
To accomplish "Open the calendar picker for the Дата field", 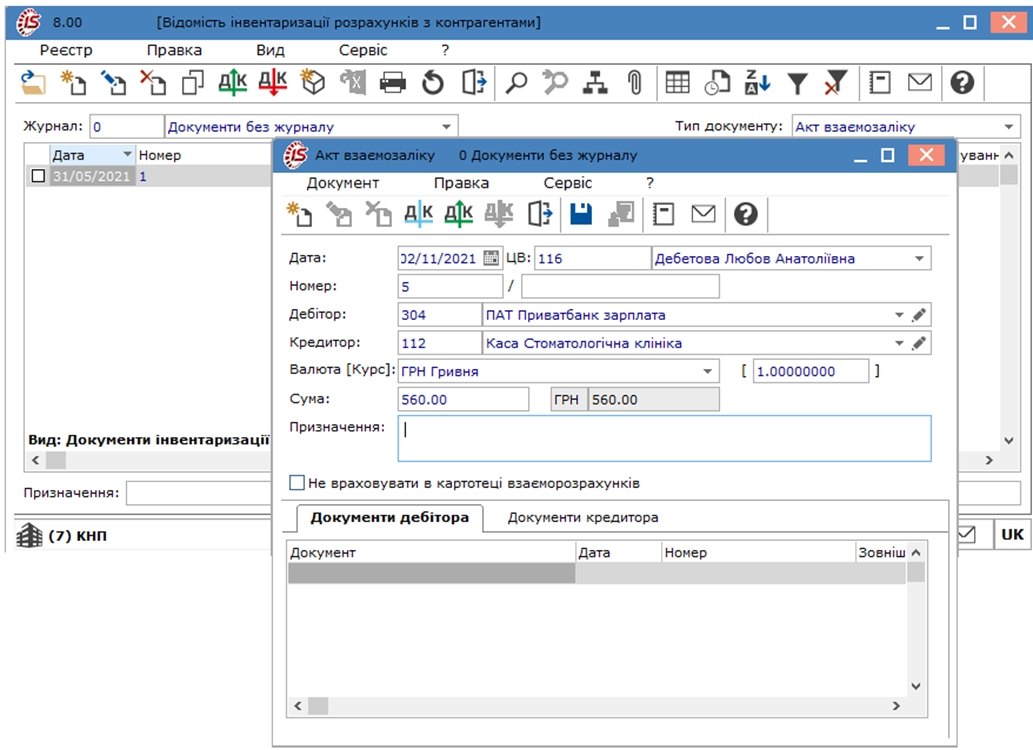I will coord(491,258).
